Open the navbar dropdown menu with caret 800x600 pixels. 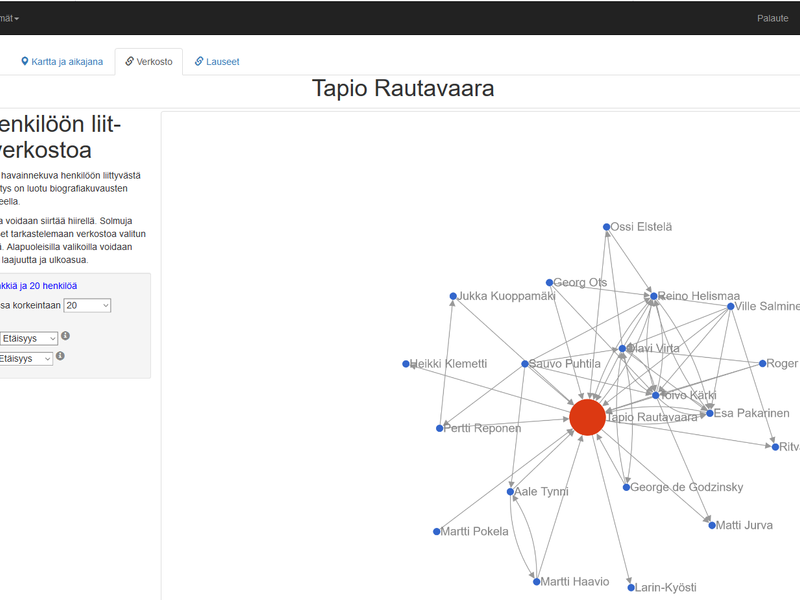pos(10,18)
